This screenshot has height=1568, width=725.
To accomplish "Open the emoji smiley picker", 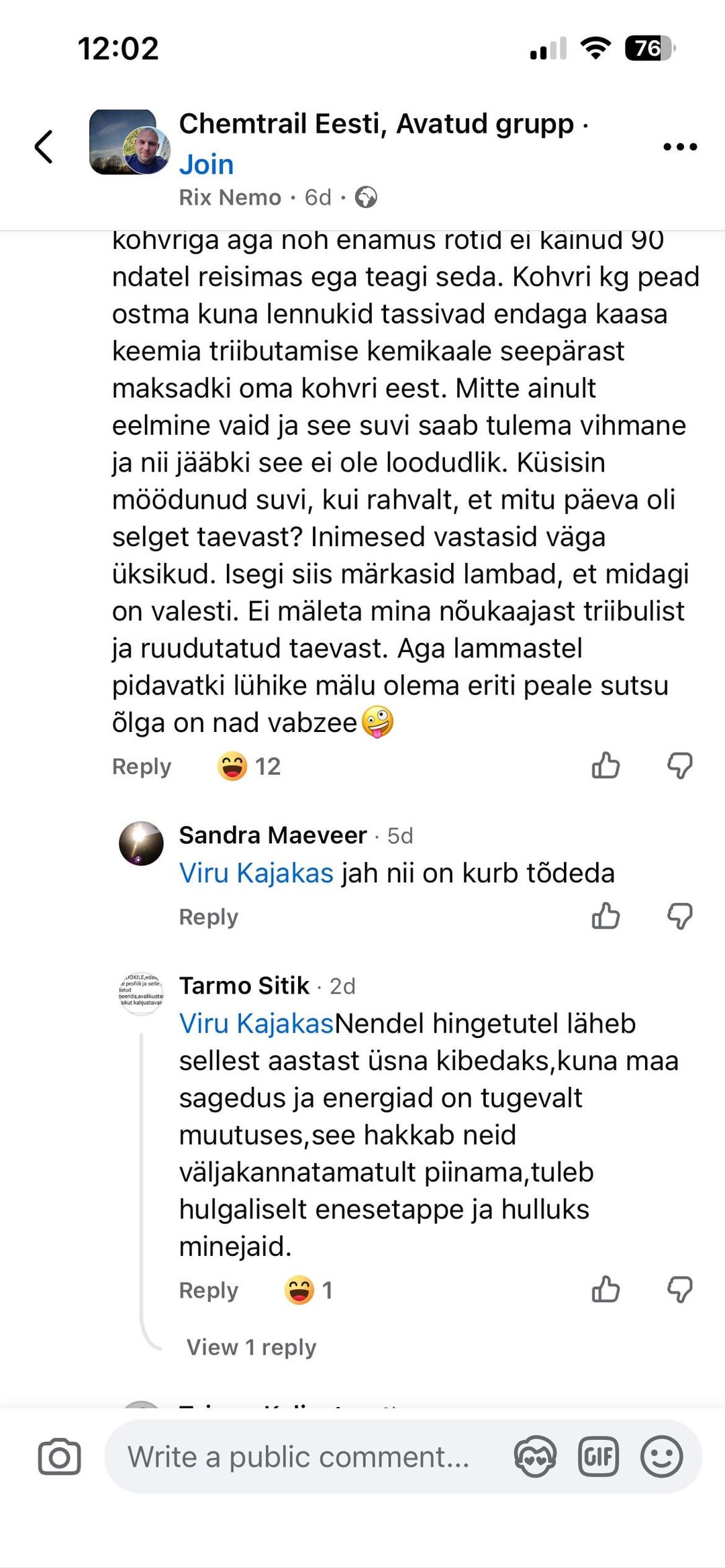I will pos(661,1457).
